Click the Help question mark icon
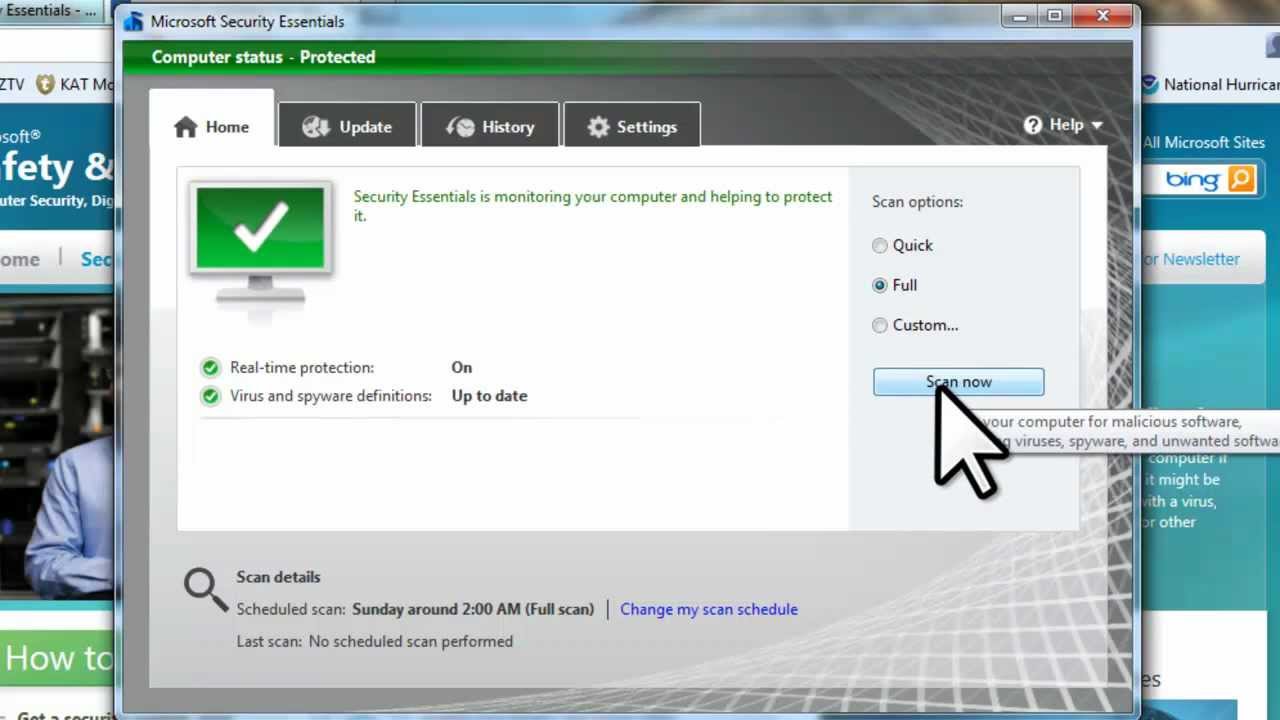The height and width of the screenshot is (720, 1280). click(x=1033, y=125)
